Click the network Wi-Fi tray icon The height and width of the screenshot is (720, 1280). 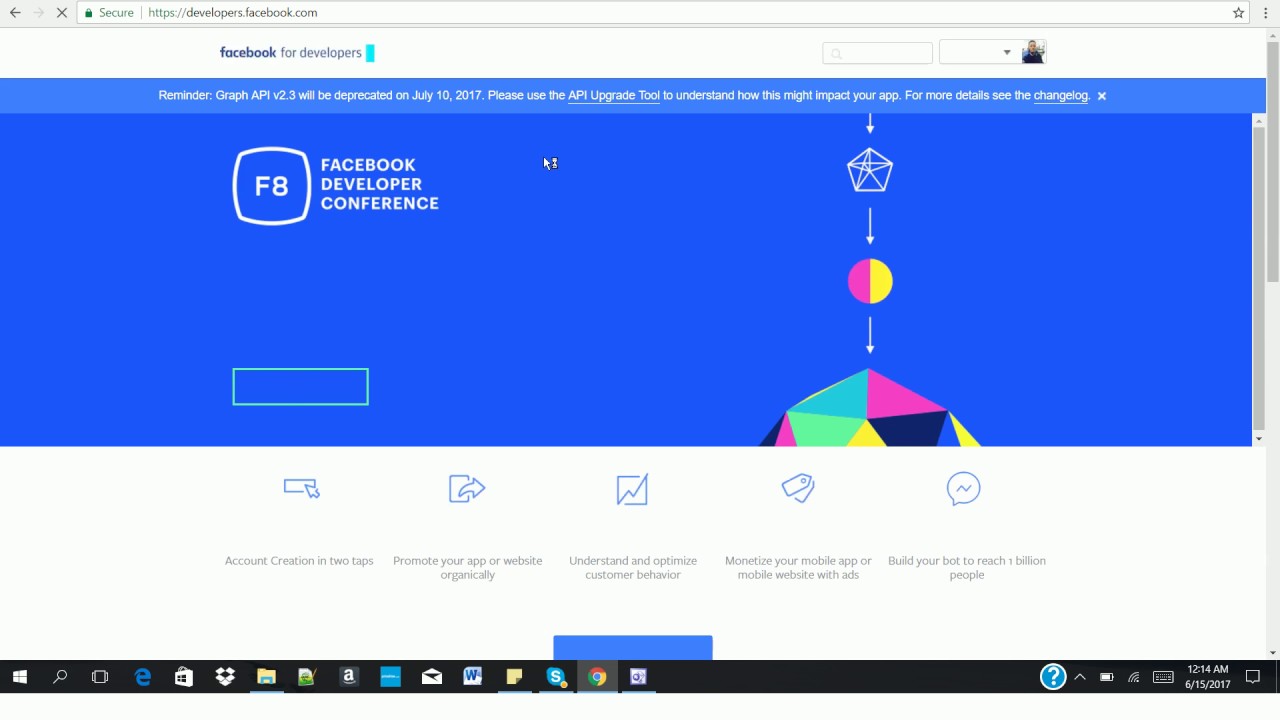[1134, 677]
